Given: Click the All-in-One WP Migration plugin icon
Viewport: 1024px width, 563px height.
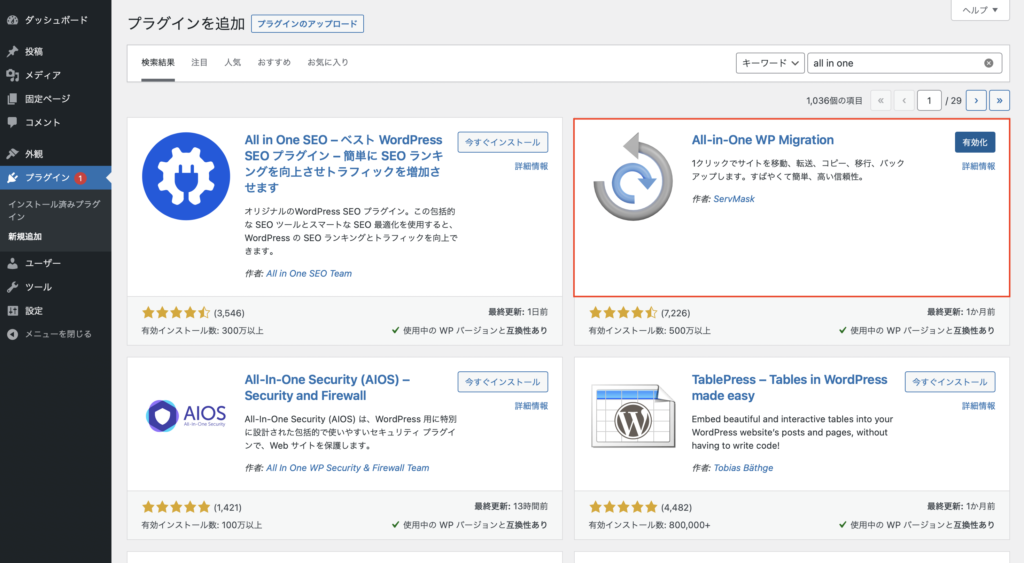Looking at the screenshot, I should [633, 176].
